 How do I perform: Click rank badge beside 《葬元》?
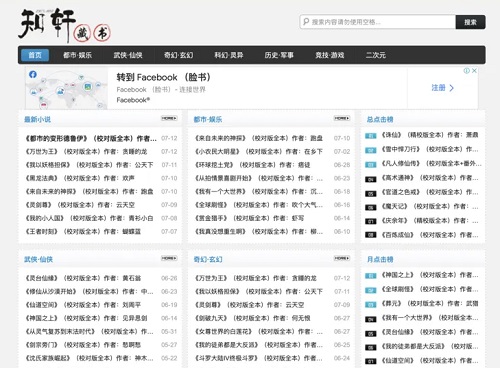(370, 305)
